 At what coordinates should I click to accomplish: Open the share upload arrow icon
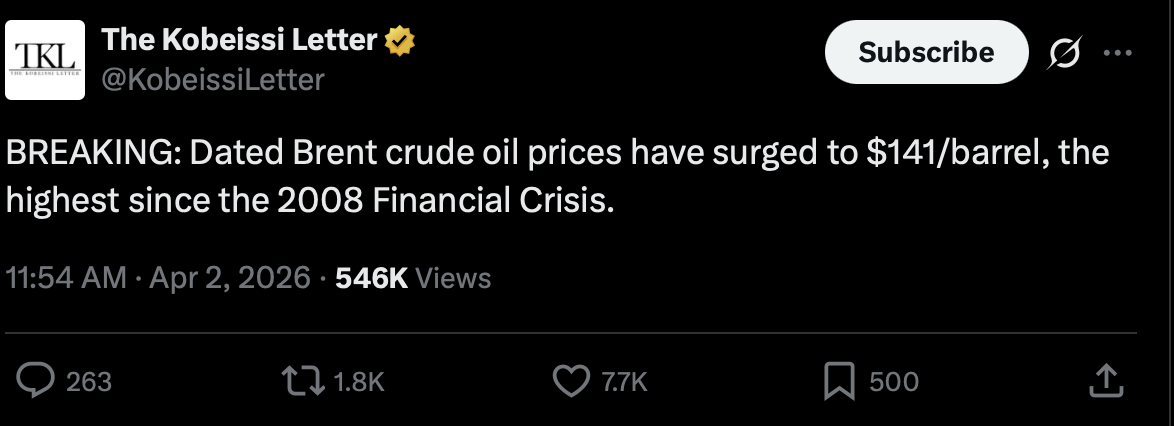point(1106,380)
